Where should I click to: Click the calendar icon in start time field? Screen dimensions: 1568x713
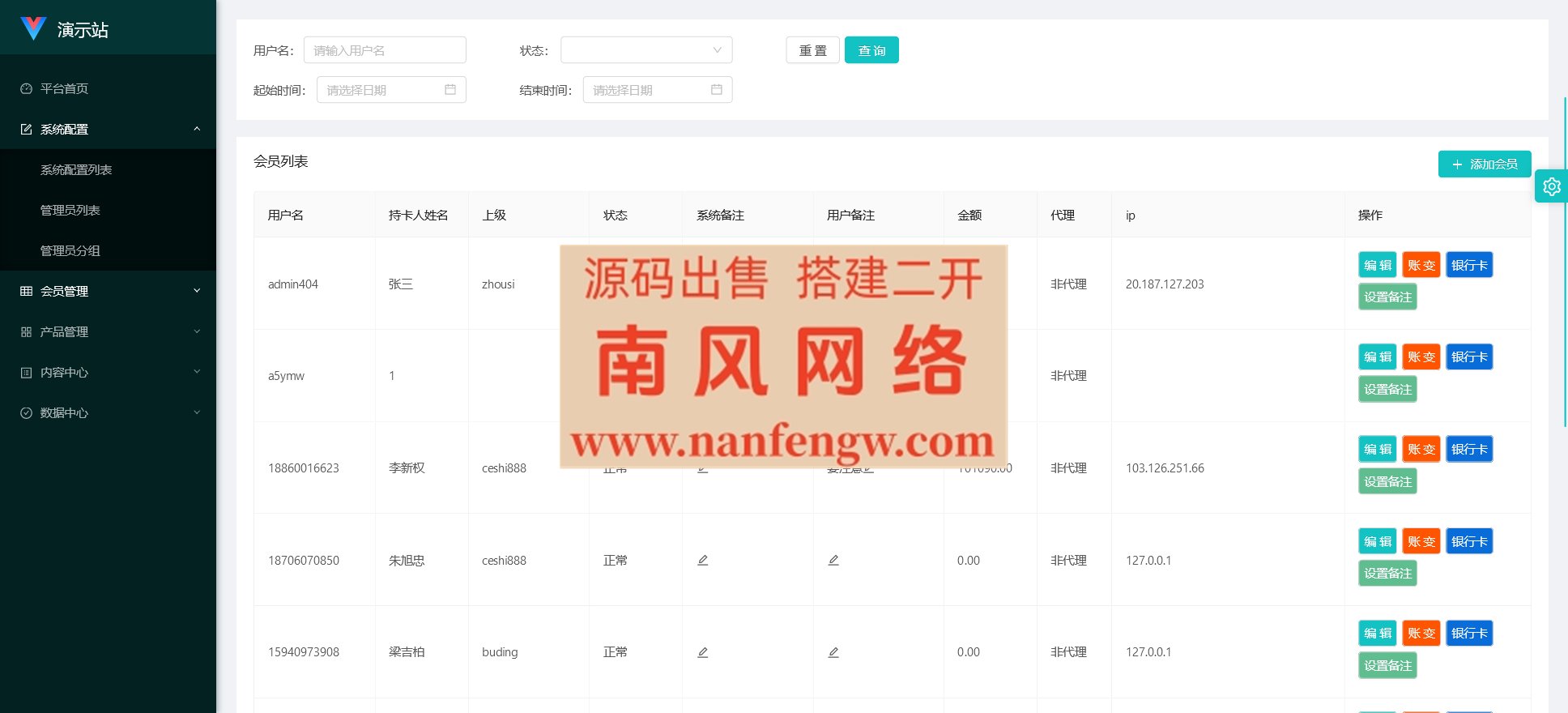point(450,90)
